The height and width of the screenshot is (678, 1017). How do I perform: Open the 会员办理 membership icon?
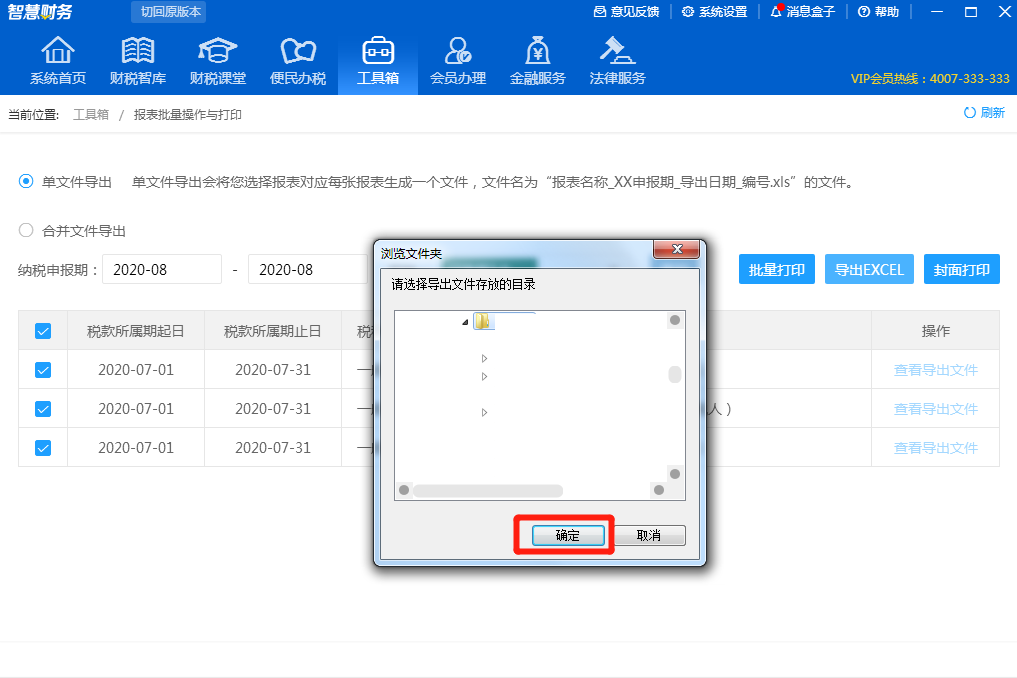(x=457, y=58)
